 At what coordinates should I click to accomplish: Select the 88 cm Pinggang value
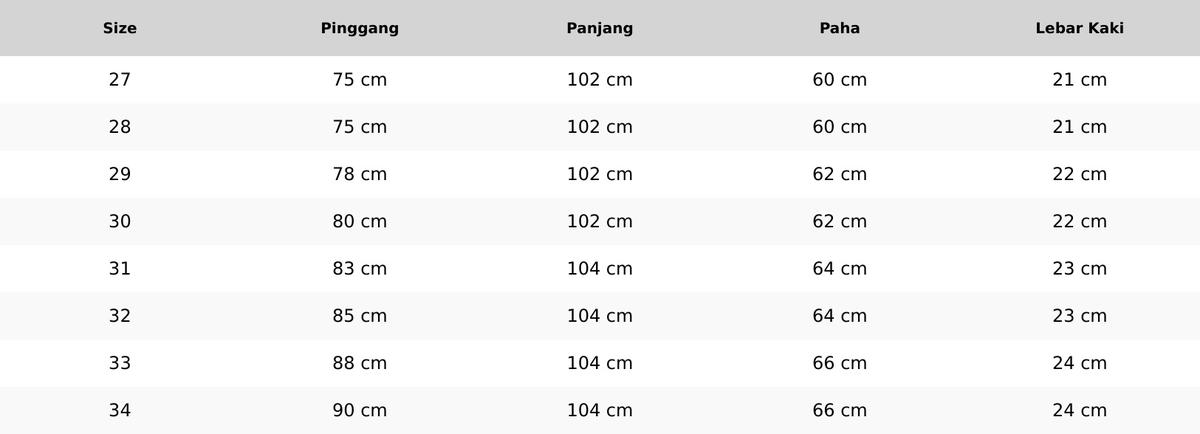tap(360, 363)
